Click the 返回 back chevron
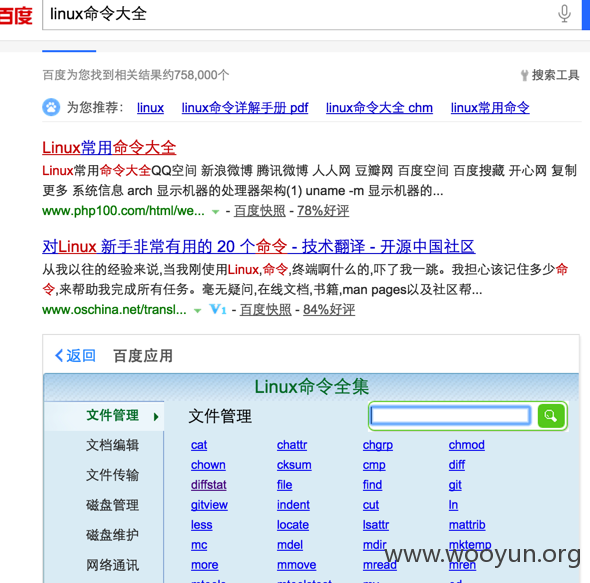This screenshot has width=590, height=583. coord(59,355)
